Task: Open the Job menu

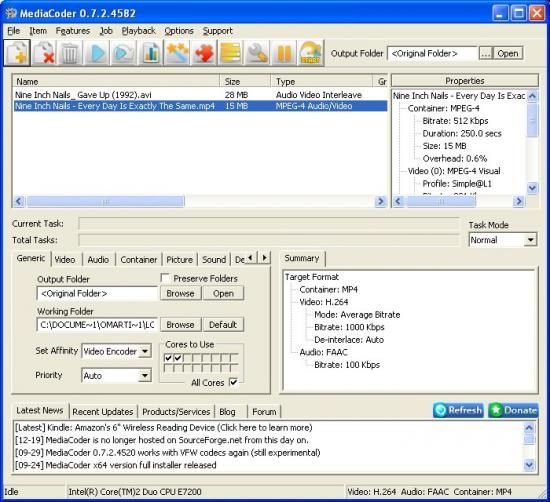Action: (x=106, y=31)
